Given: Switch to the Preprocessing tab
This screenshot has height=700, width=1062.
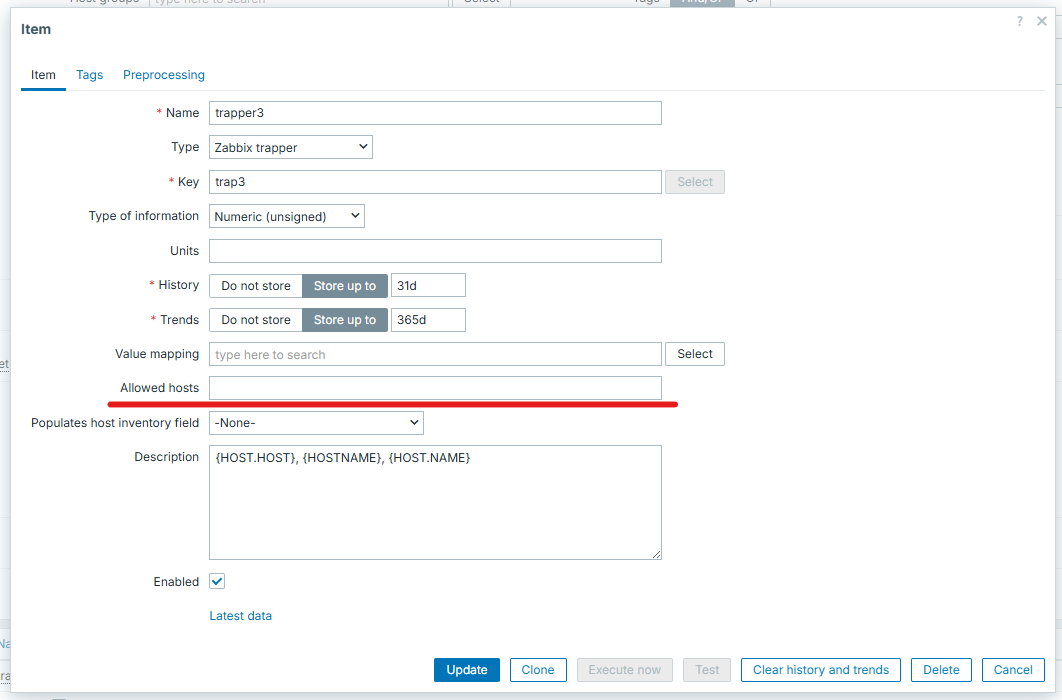Looking at the screenshot, I should tap(164, 75).
